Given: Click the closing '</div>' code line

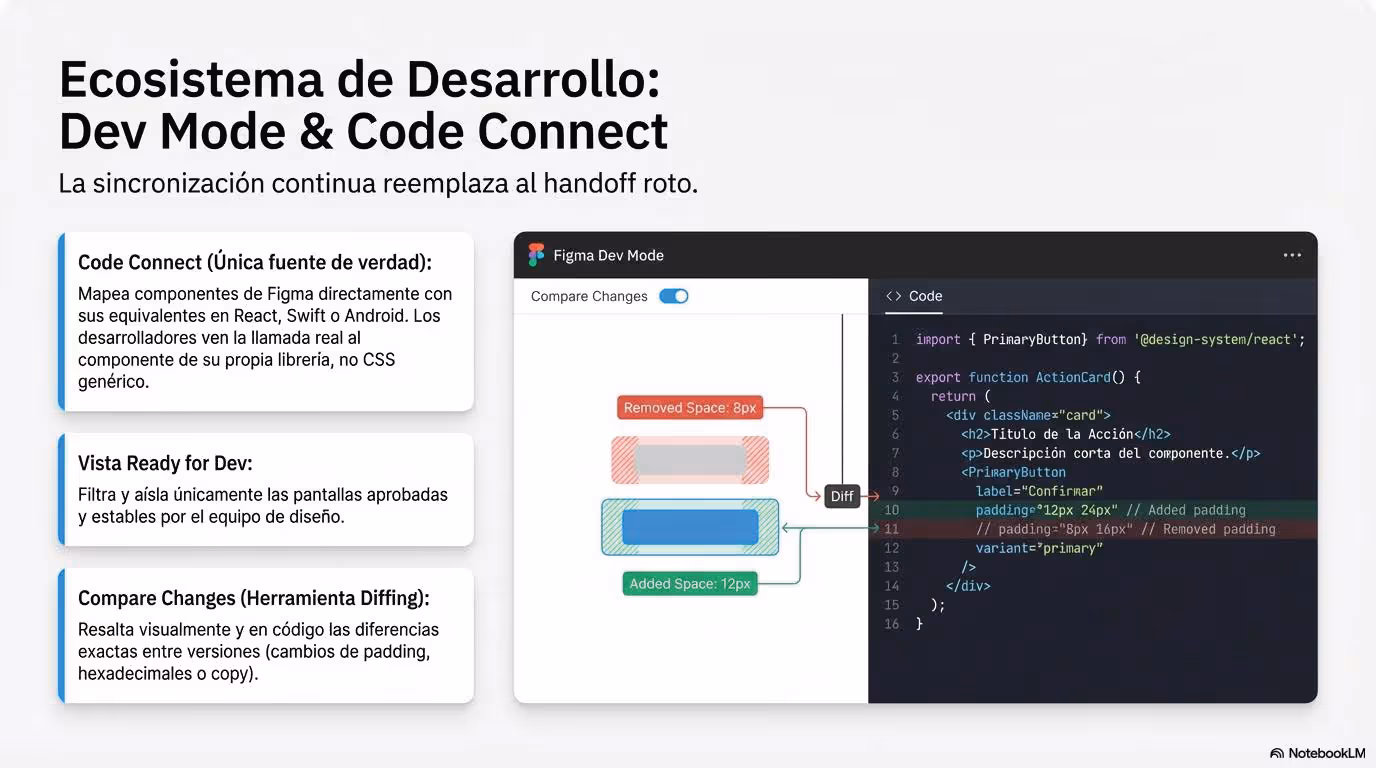Looking at the screenshot, I should click(x=968, y=586).
